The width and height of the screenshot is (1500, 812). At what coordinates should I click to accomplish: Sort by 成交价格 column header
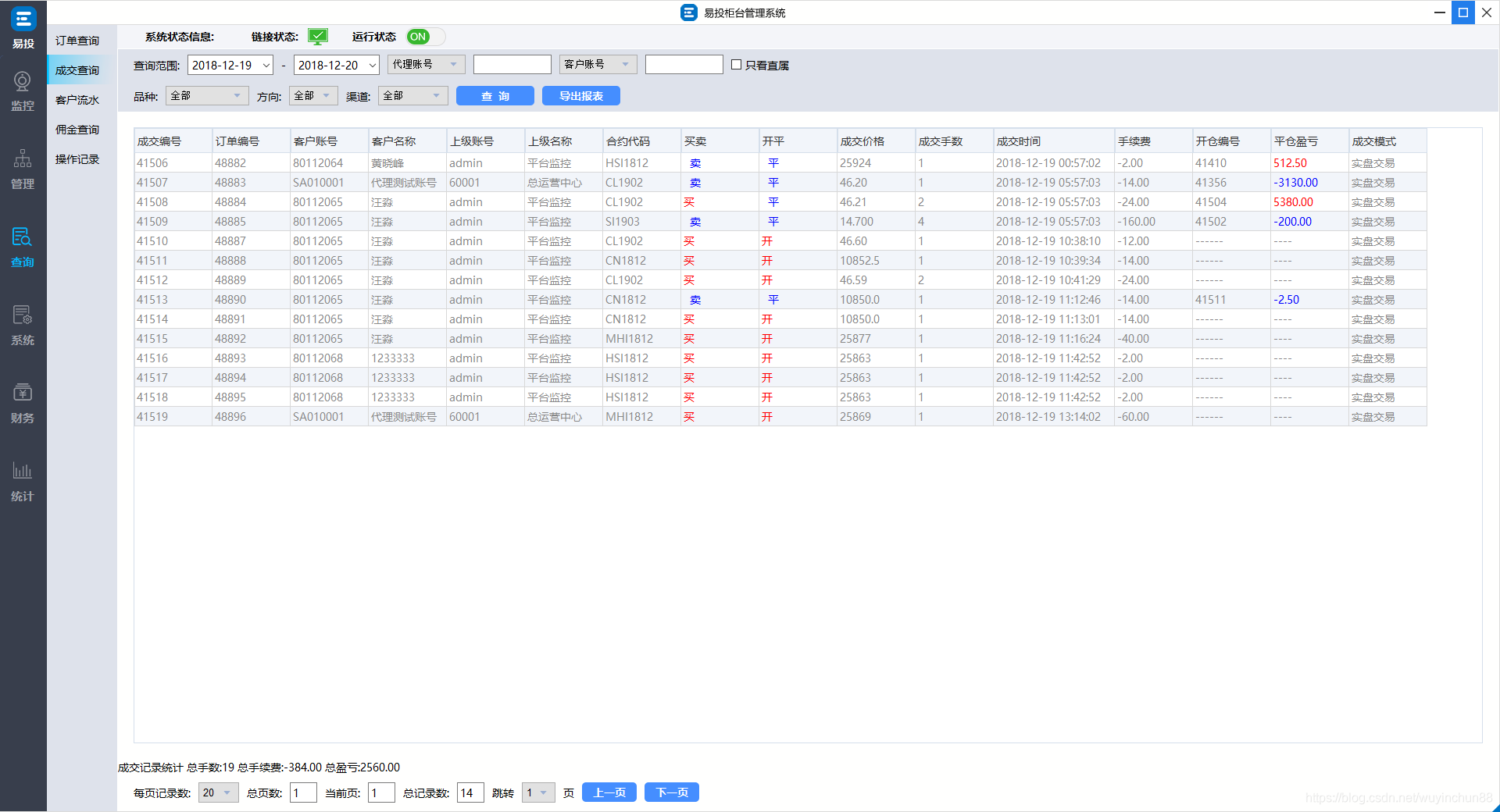876,141
